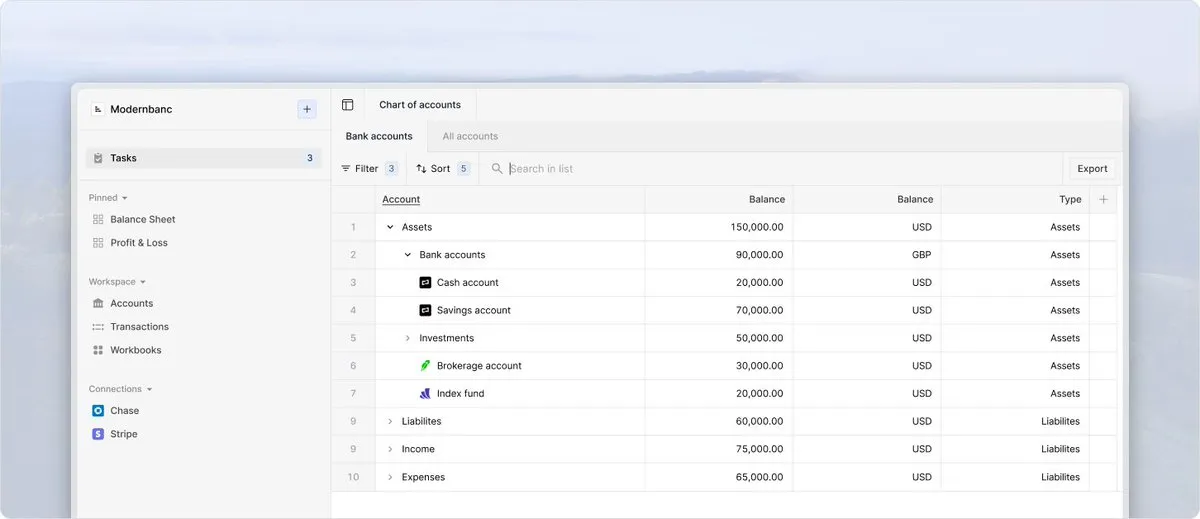Click the Sort arrows icon
This screenshot has width=1200, height=519.
(x=421, y=169)
